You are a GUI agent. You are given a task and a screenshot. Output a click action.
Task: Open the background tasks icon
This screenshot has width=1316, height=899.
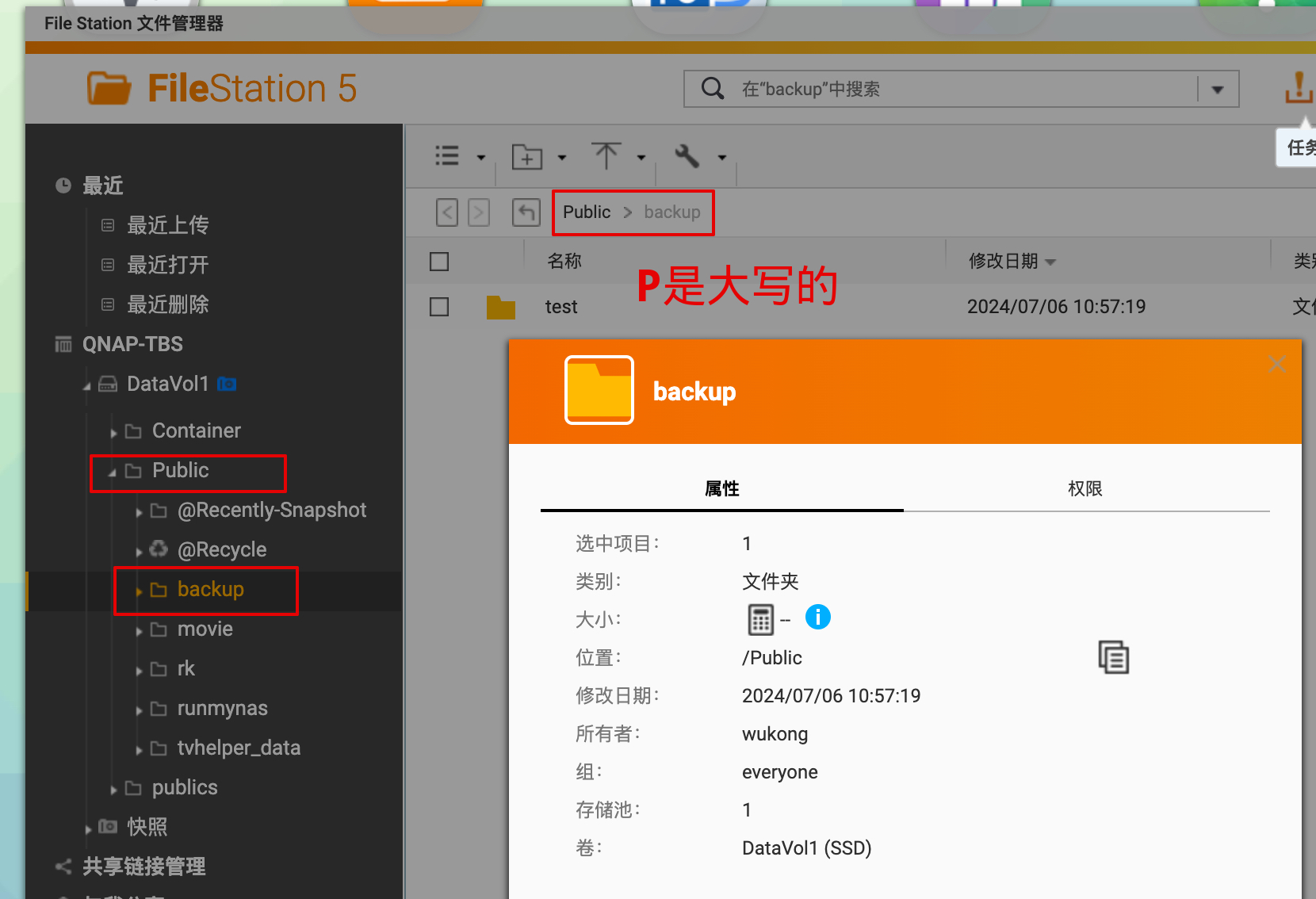pos(1299,87)
